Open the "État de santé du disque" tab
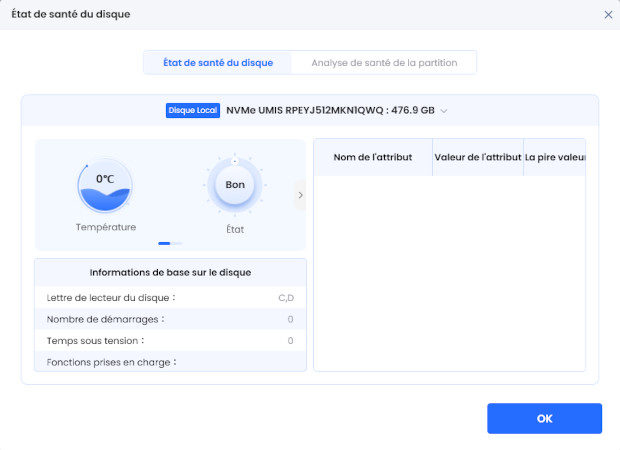620x450 pixels. tap(217, 62)
